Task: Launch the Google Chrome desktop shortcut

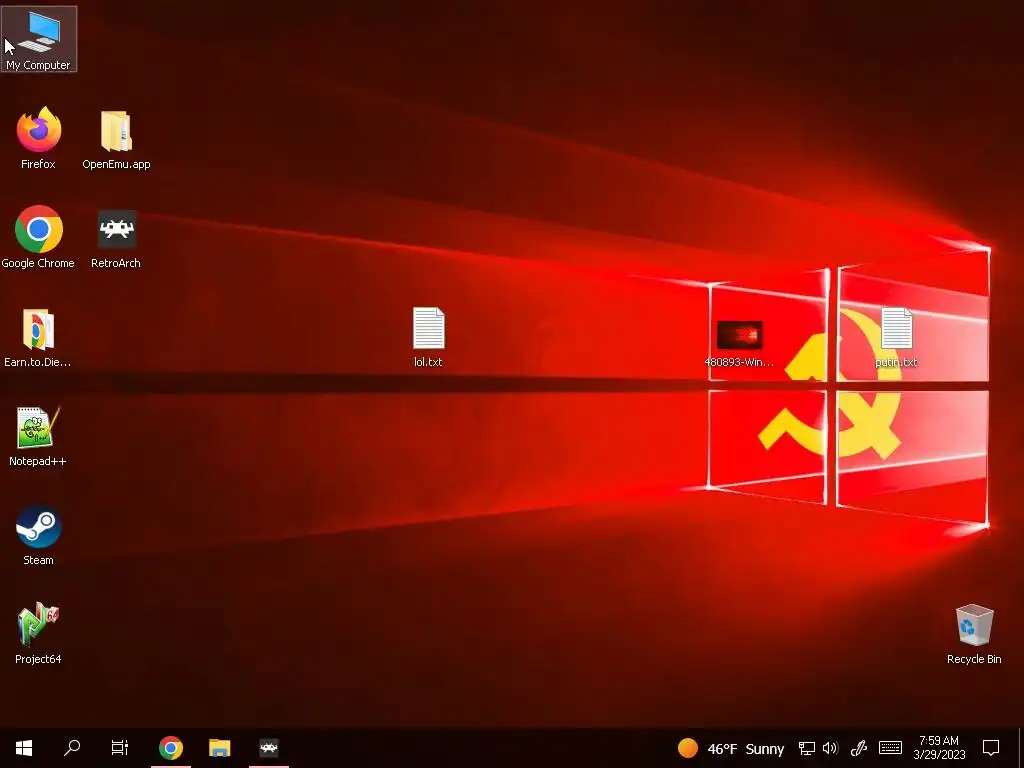Action: tap(39, 236)
